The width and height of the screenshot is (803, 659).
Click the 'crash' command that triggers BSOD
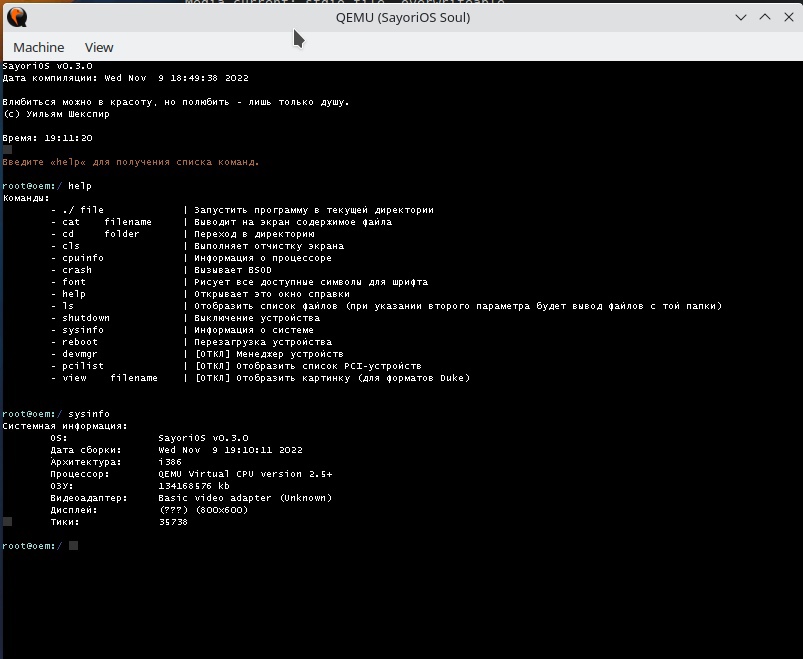tap(76, 270)
